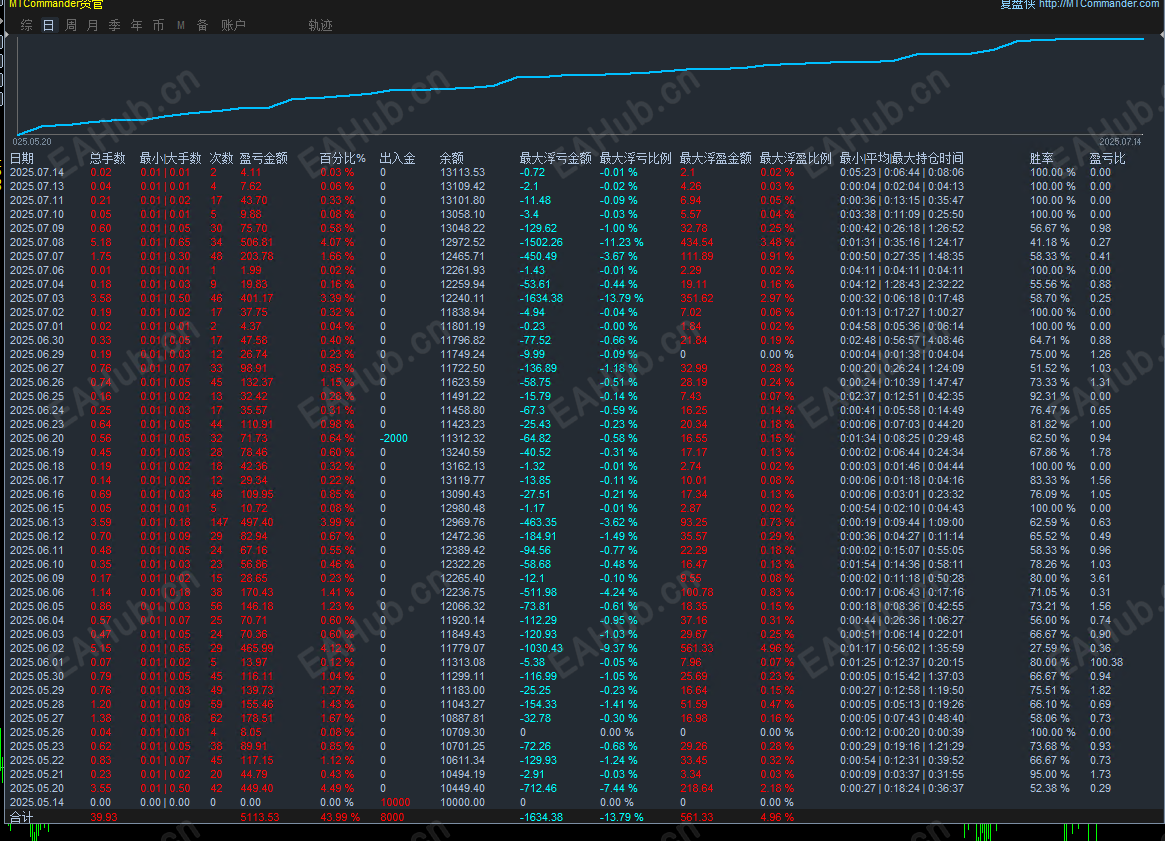Switch to the 综 summary tab

click(x=27, y=25)
